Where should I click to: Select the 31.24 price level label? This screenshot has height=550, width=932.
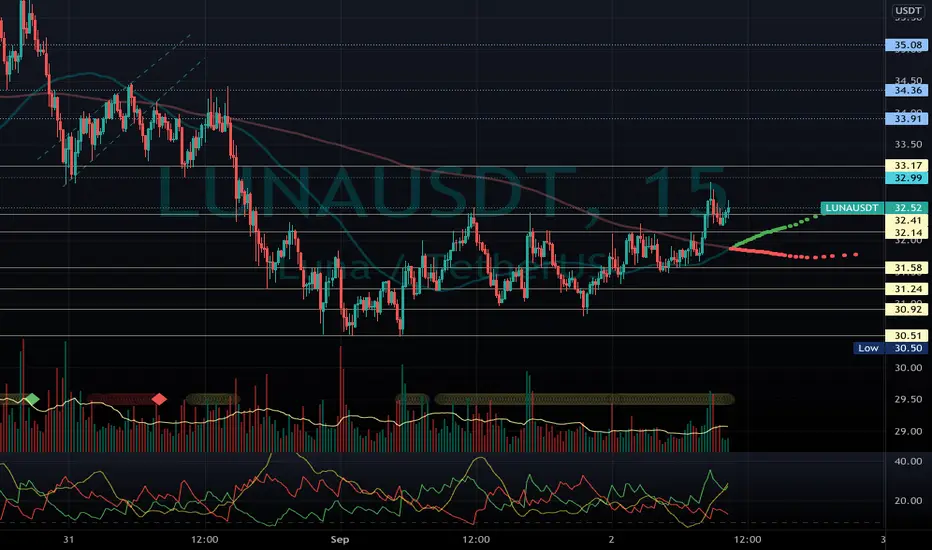(x=906, y=289)
